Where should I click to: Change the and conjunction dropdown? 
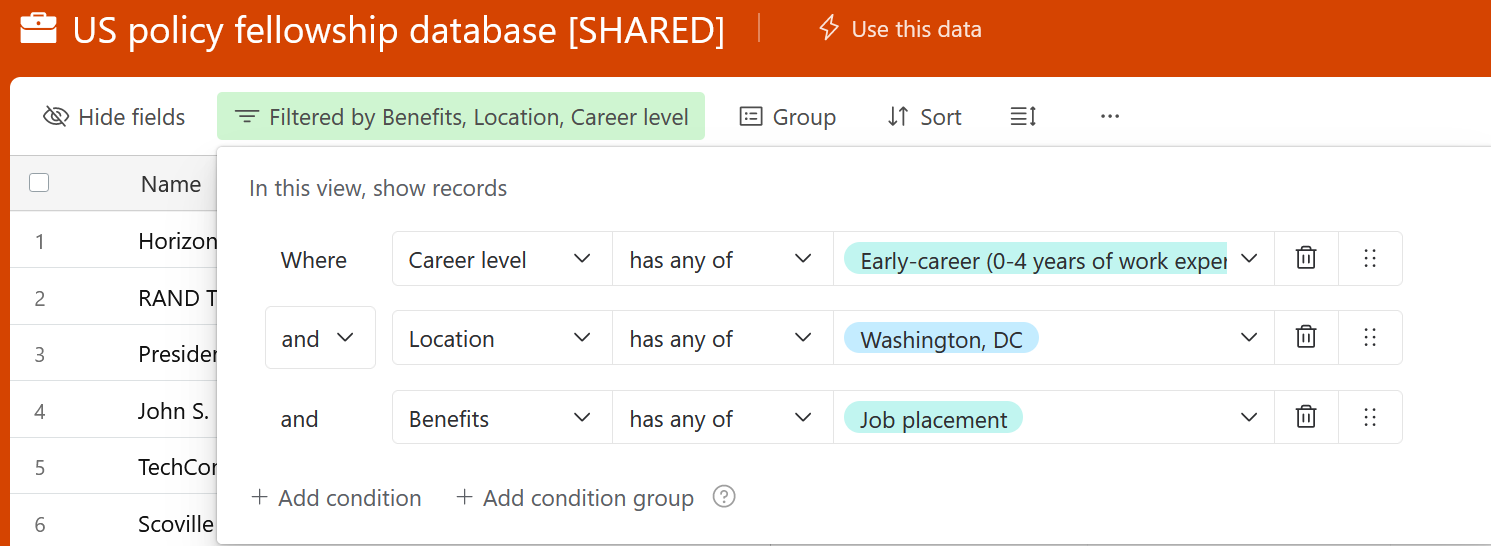[x=319, y=338]
